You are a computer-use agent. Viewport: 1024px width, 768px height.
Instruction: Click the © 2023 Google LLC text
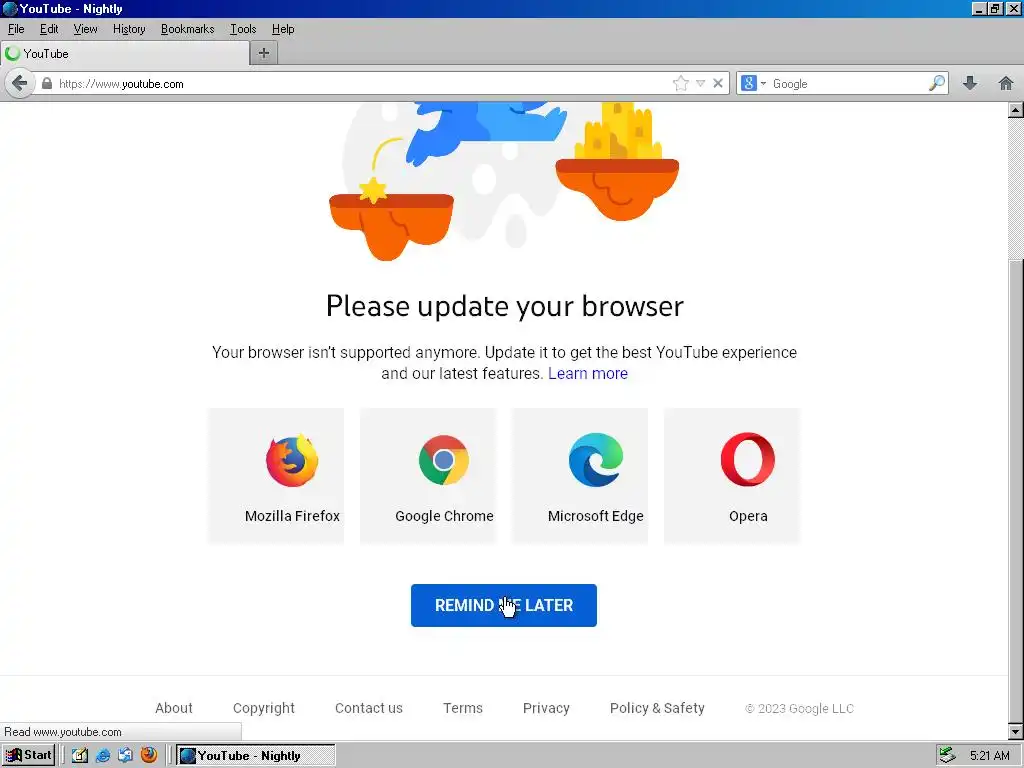[x=799, y=709]
